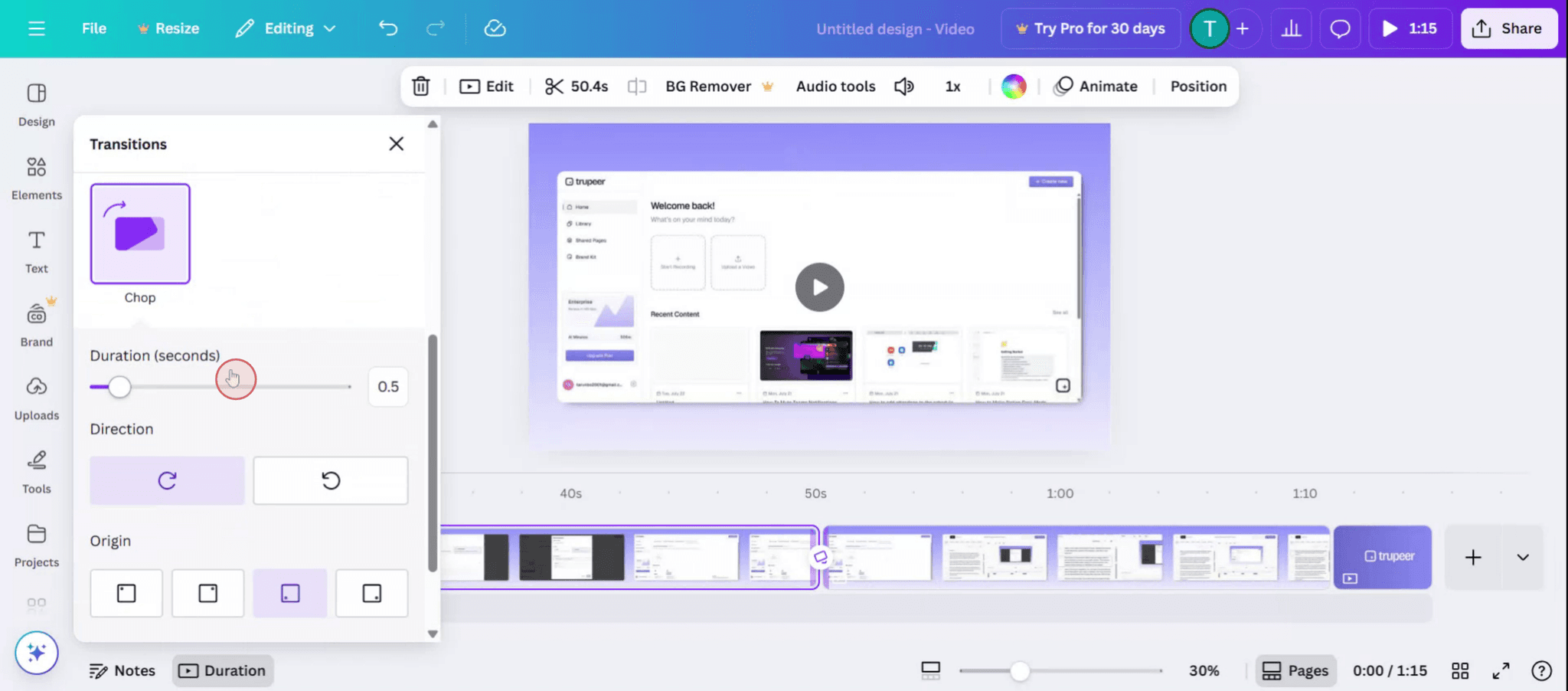Click Try Pro for 30 days
1568x691 pixels.
(1090, 28)
